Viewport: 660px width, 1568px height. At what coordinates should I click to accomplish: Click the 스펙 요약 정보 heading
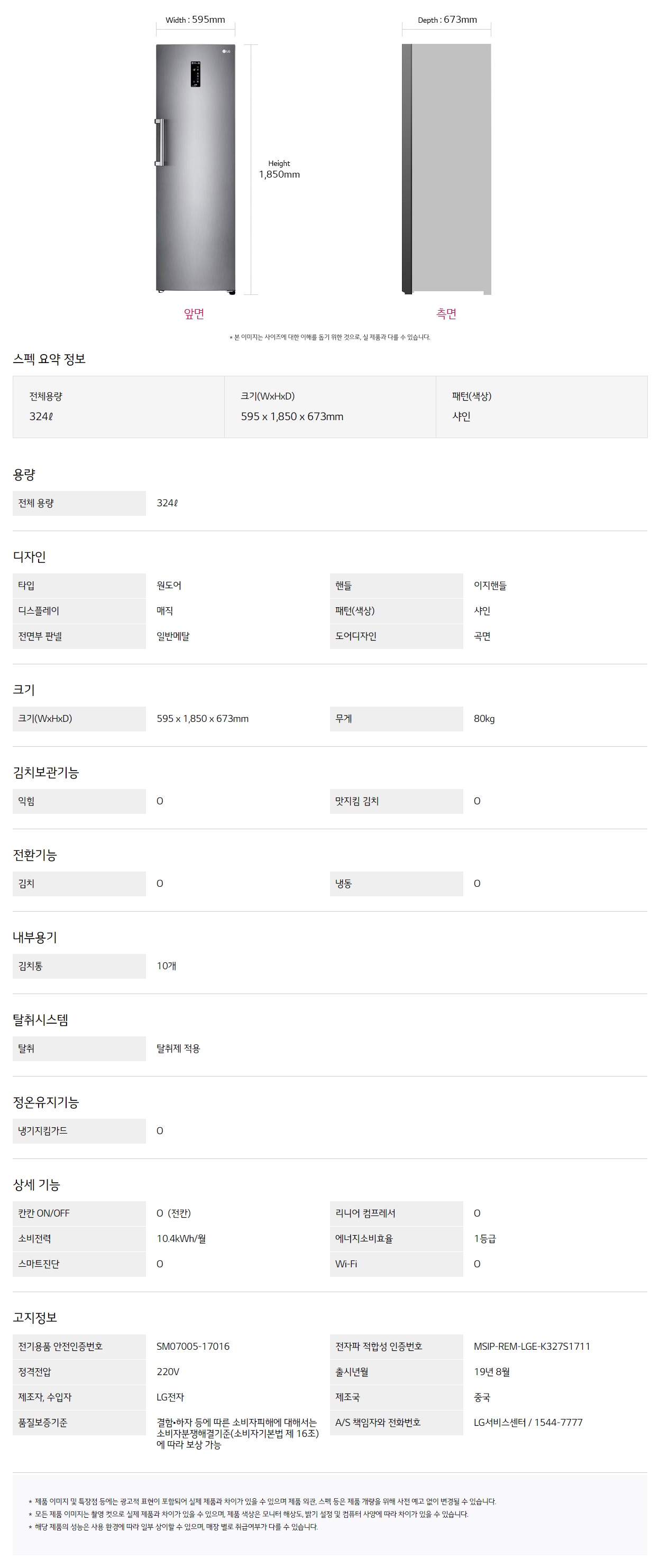tap(49, 359)
